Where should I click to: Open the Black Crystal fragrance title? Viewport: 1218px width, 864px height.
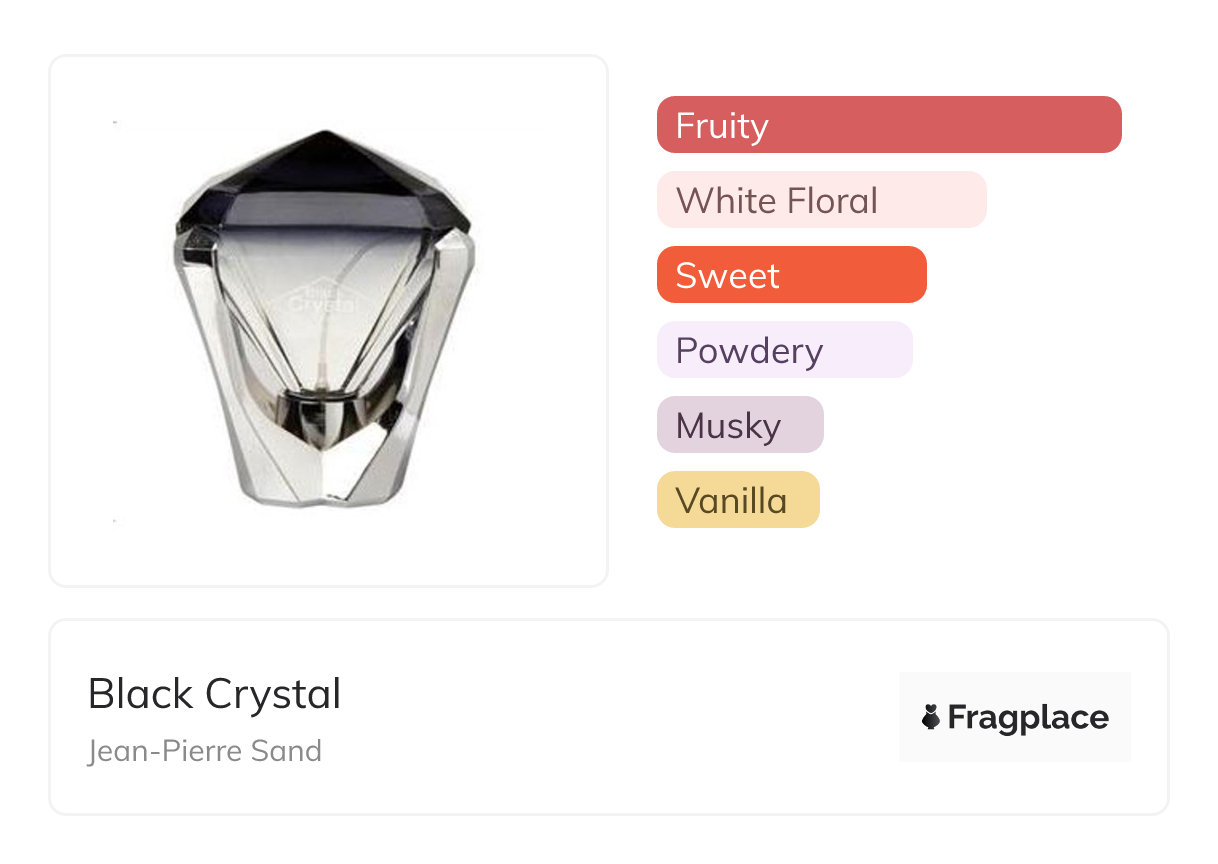click(214, 694)
